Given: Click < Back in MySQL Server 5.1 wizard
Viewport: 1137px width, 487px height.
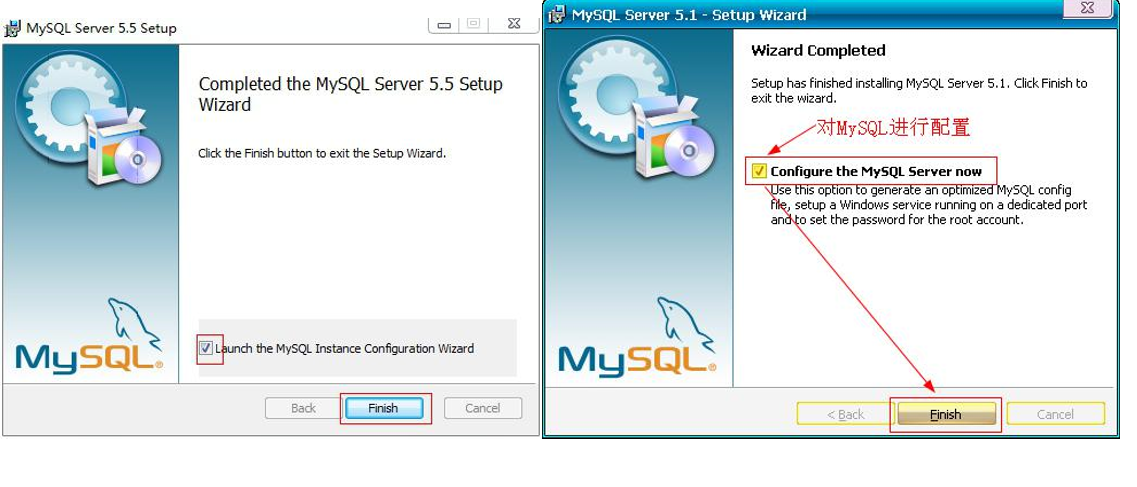Looking at the screenshot, I should pos(845,415).
